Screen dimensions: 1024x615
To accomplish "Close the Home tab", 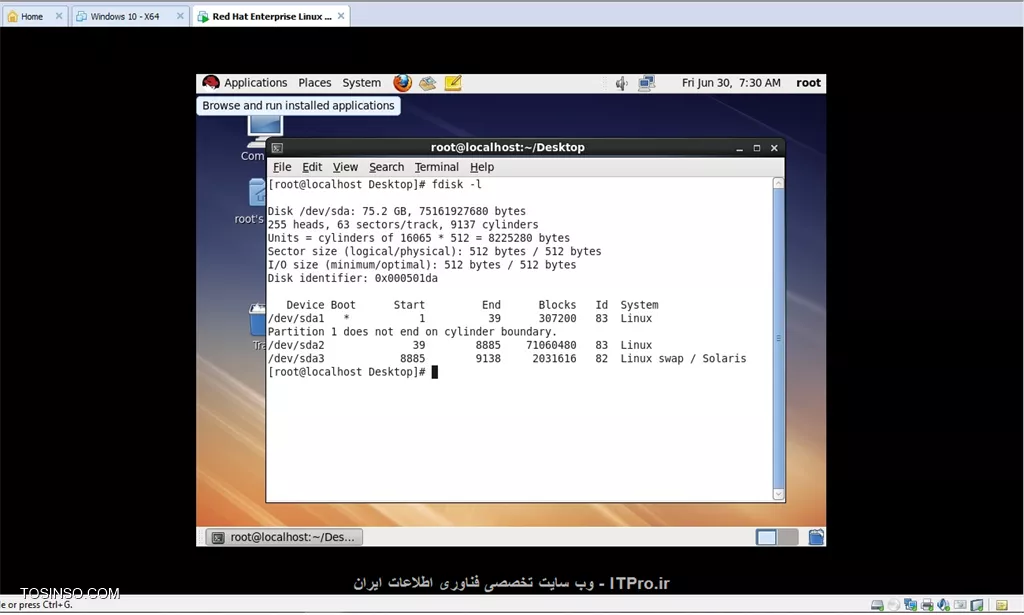I will pos(59,16).
